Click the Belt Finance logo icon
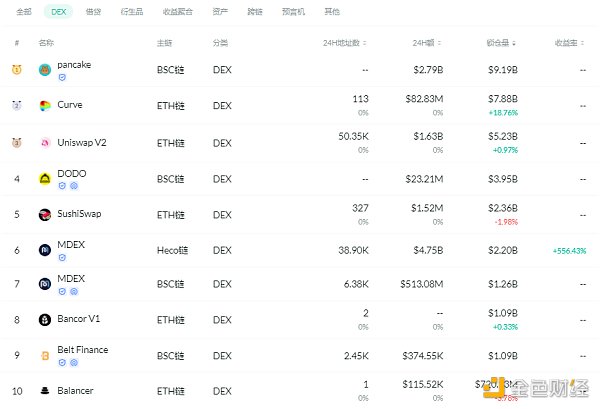600x409 pixels. [x=45, y=355]
